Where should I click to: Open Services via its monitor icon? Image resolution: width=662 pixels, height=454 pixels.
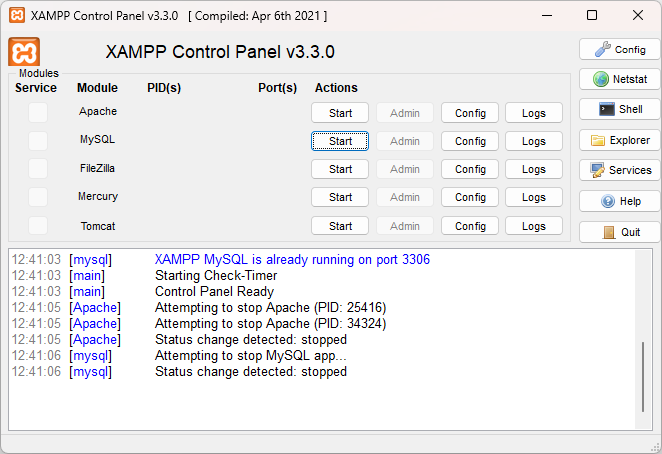tap(597, 170)
